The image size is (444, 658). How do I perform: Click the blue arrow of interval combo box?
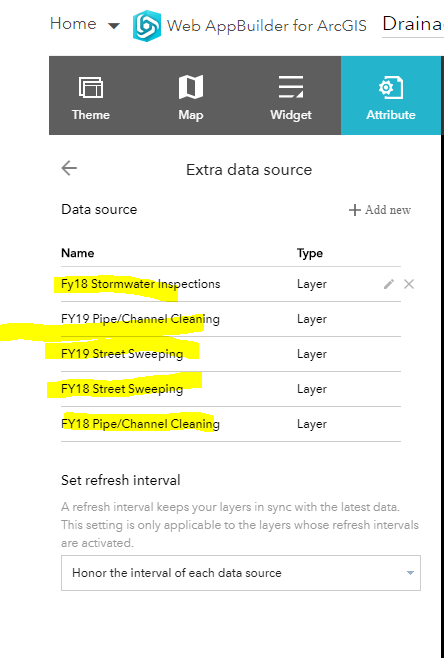[x=410, y=573]
